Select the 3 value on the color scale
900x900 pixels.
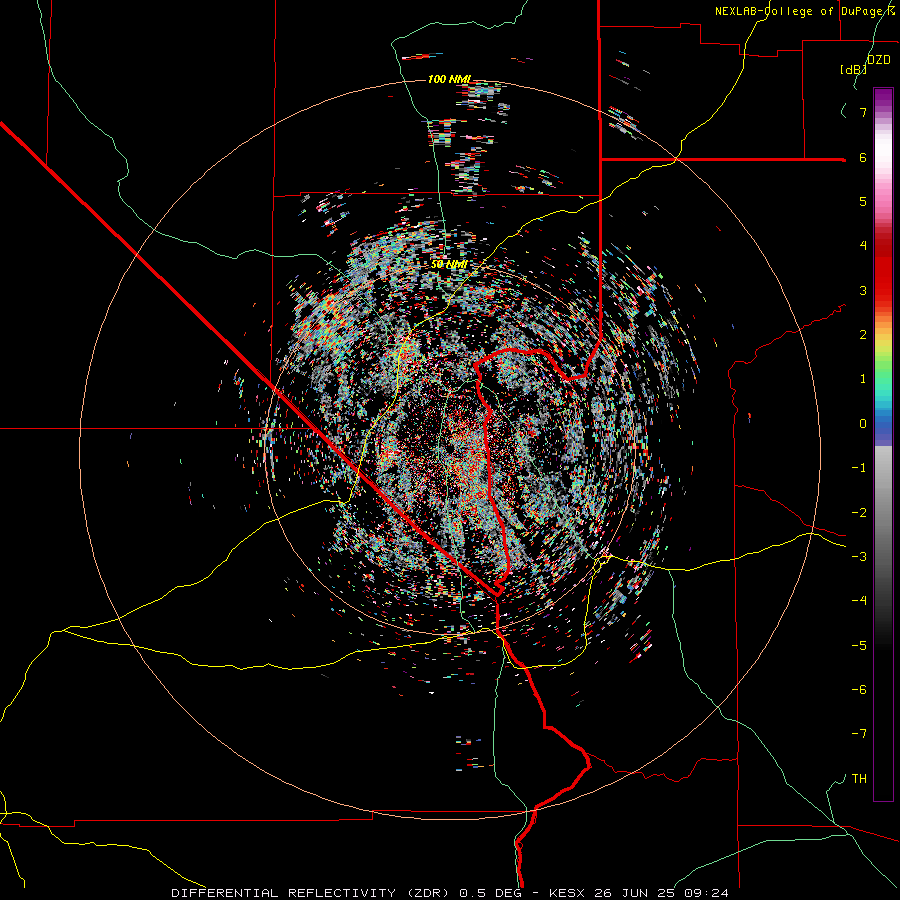pos(863,290)
